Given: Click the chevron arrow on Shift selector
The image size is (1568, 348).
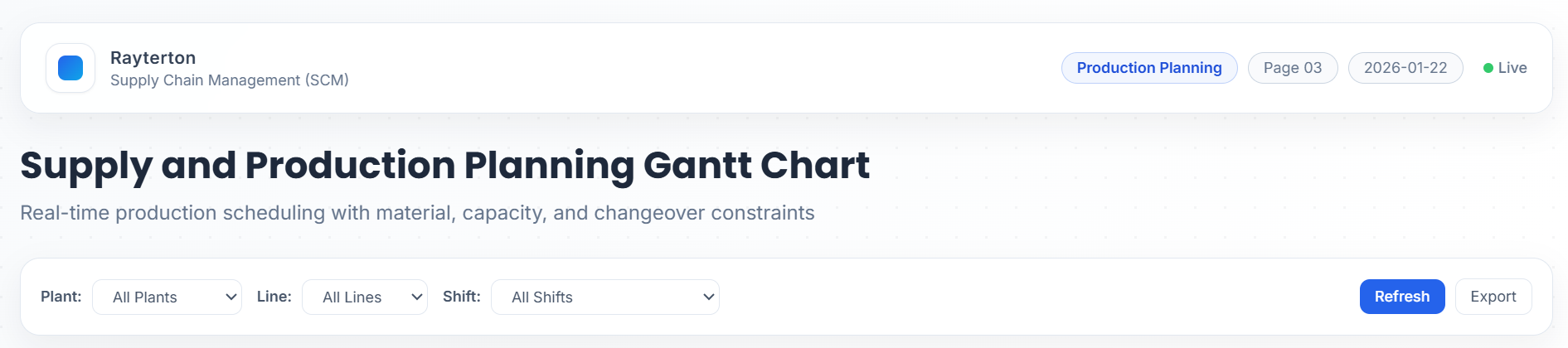Looking at the screenshot, I should (x=709, y=297).
